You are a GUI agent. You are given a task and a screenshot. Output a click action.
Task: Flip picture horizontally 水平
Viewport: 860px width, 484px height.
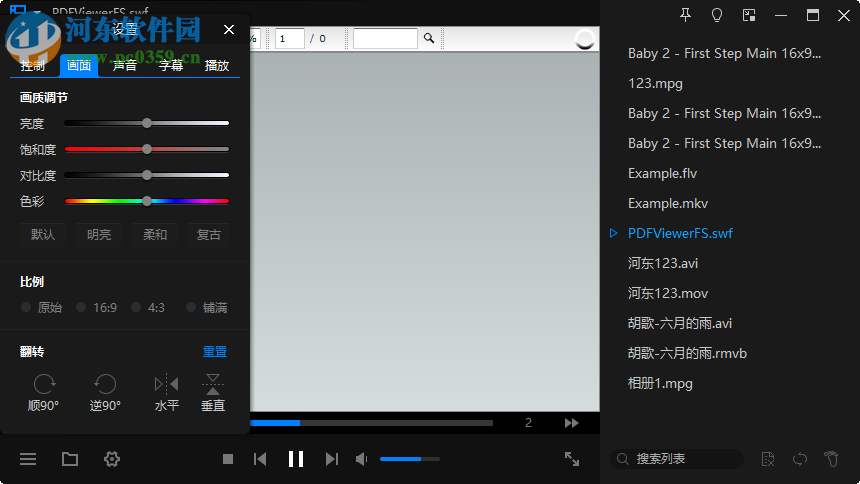point(167,392)
